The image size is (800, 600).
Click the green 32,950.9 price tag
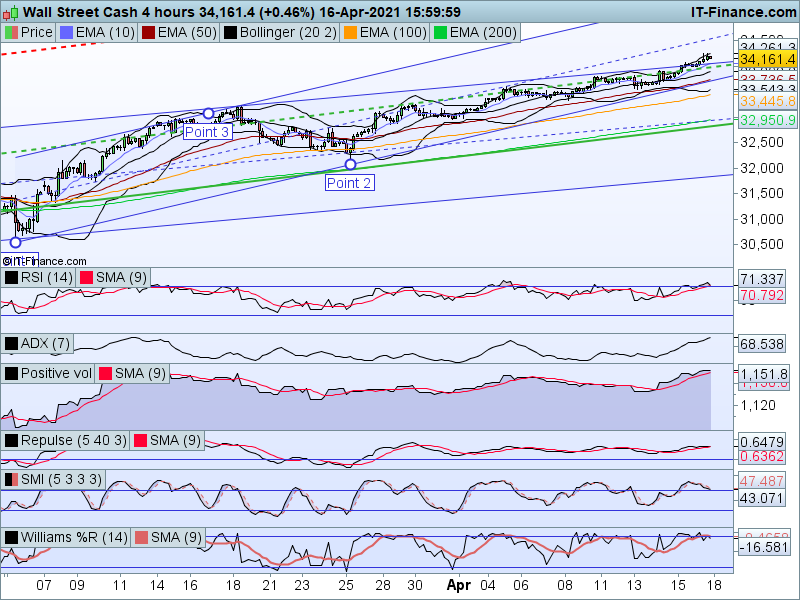767,120
